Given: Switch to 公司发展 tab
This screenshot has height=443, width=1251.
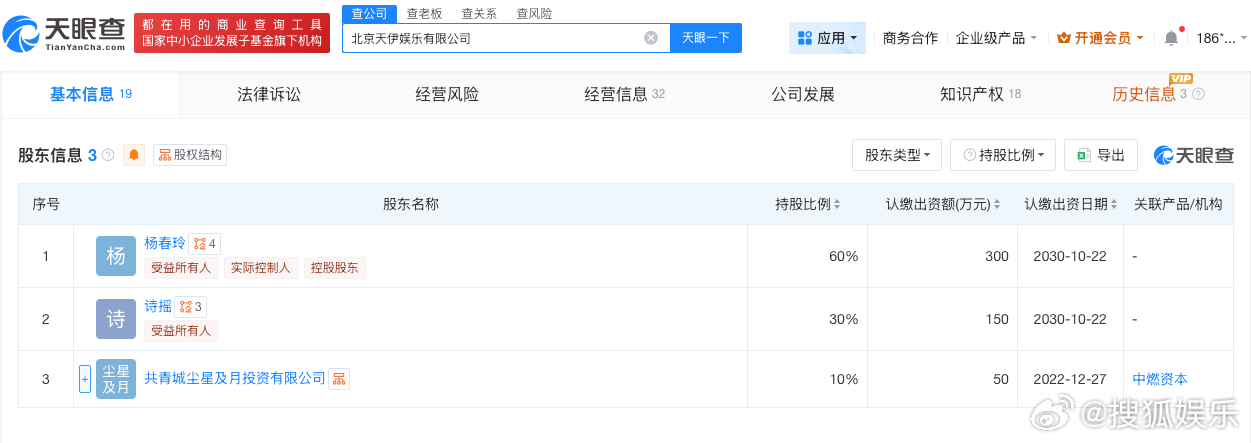Looking at the screenshot, I should tap(802, 94).
